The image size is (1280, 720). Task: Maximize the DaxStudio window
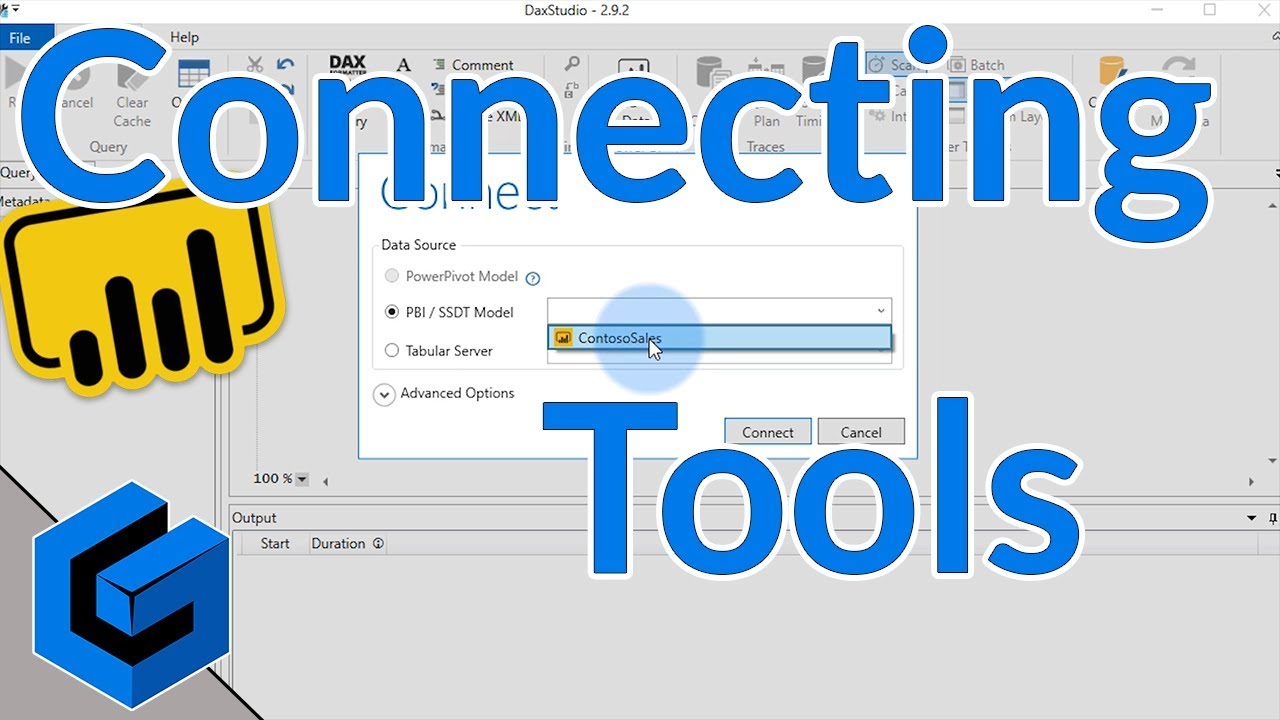point(1210,10)
